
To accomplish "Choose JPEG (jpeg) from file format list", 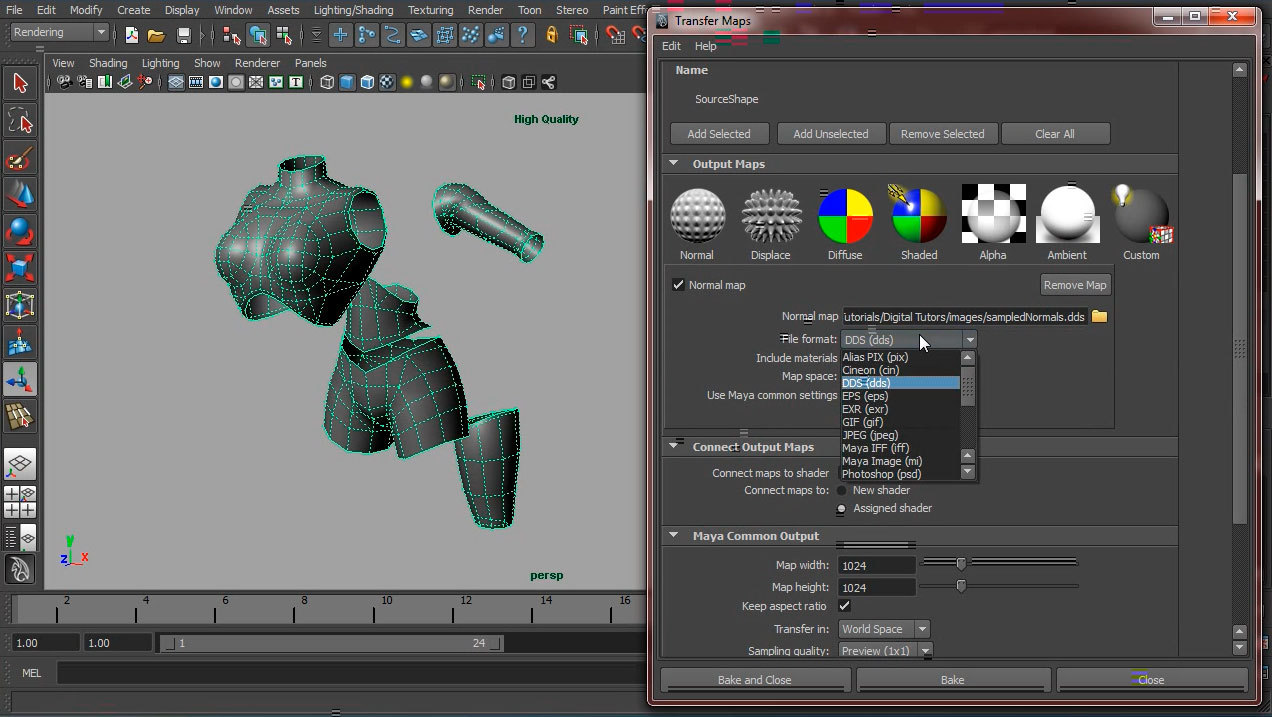I will click(x=870, y=435).
